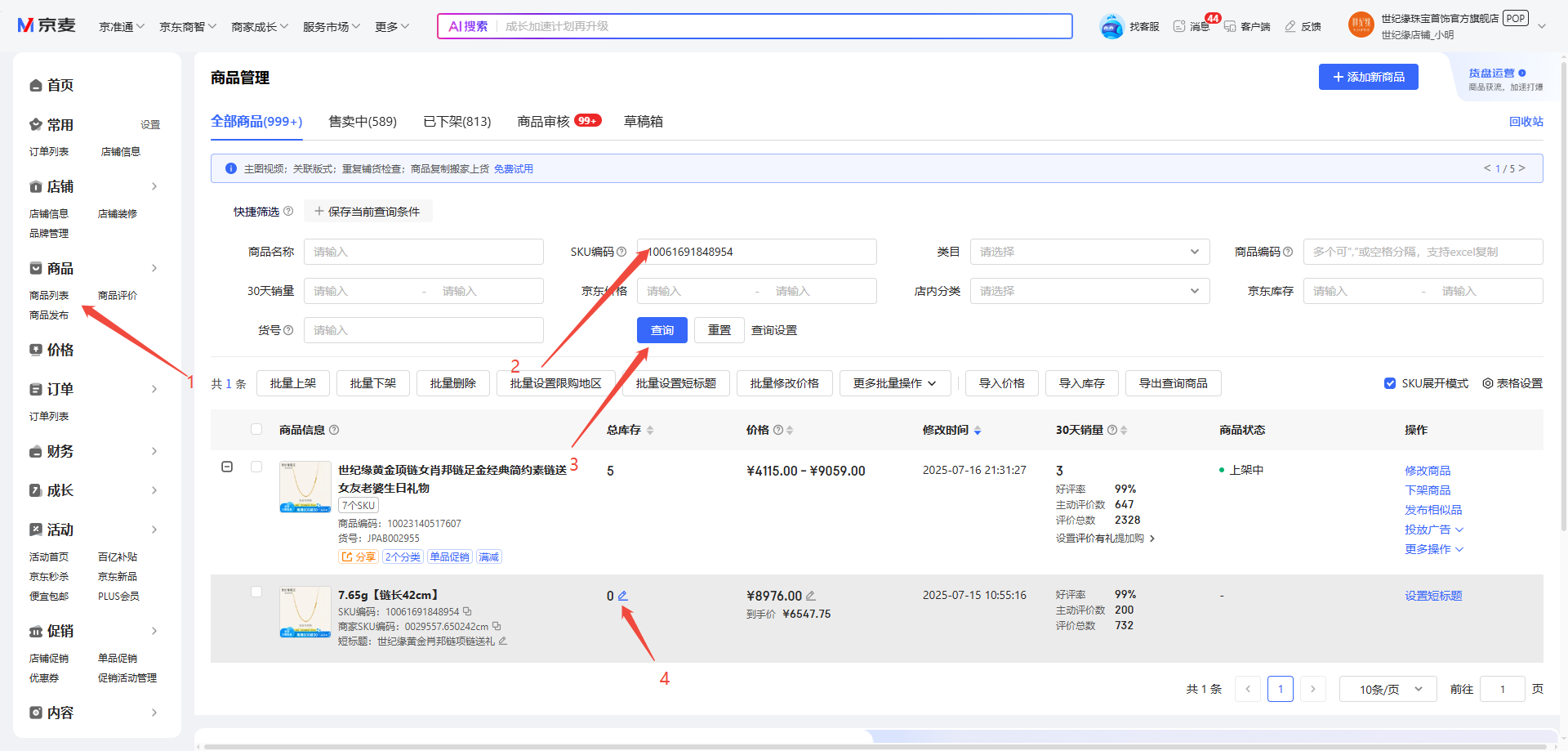The image size is (1568, 751).
Task: Open the messages notification icon
Action: point(1179,26)
